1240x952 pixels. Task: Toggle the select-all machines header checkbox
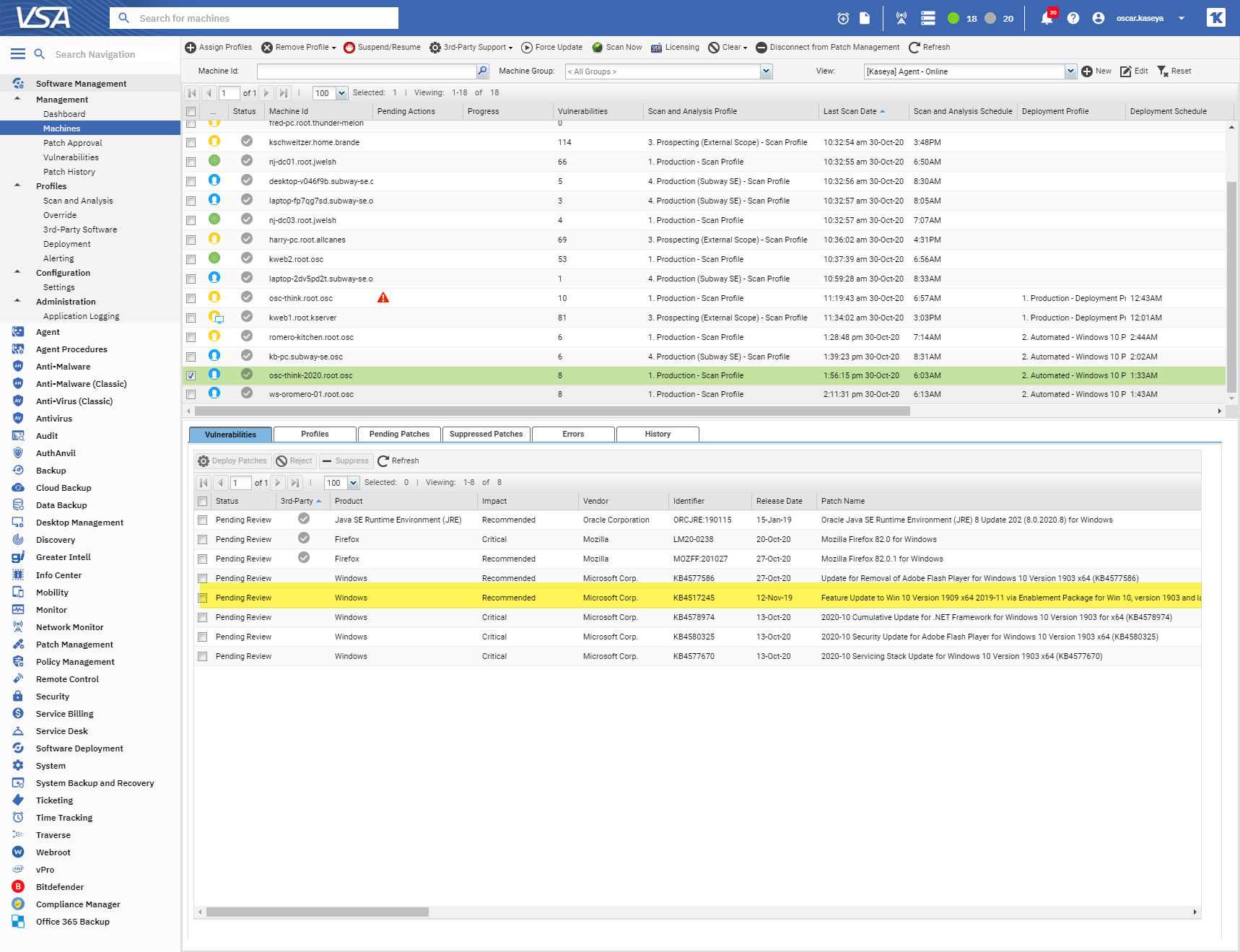pos(191,111)
